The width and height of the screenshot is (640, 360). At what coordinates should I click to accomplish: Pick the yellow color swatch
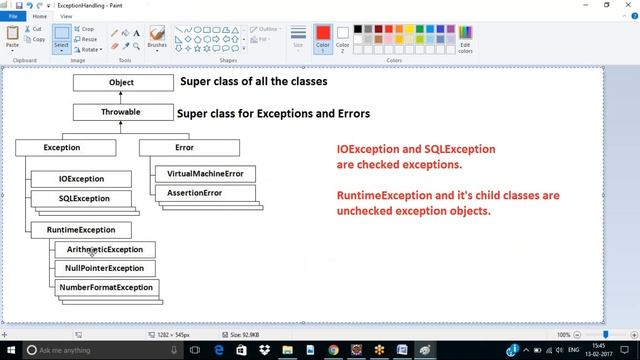(x=409, y=29)
